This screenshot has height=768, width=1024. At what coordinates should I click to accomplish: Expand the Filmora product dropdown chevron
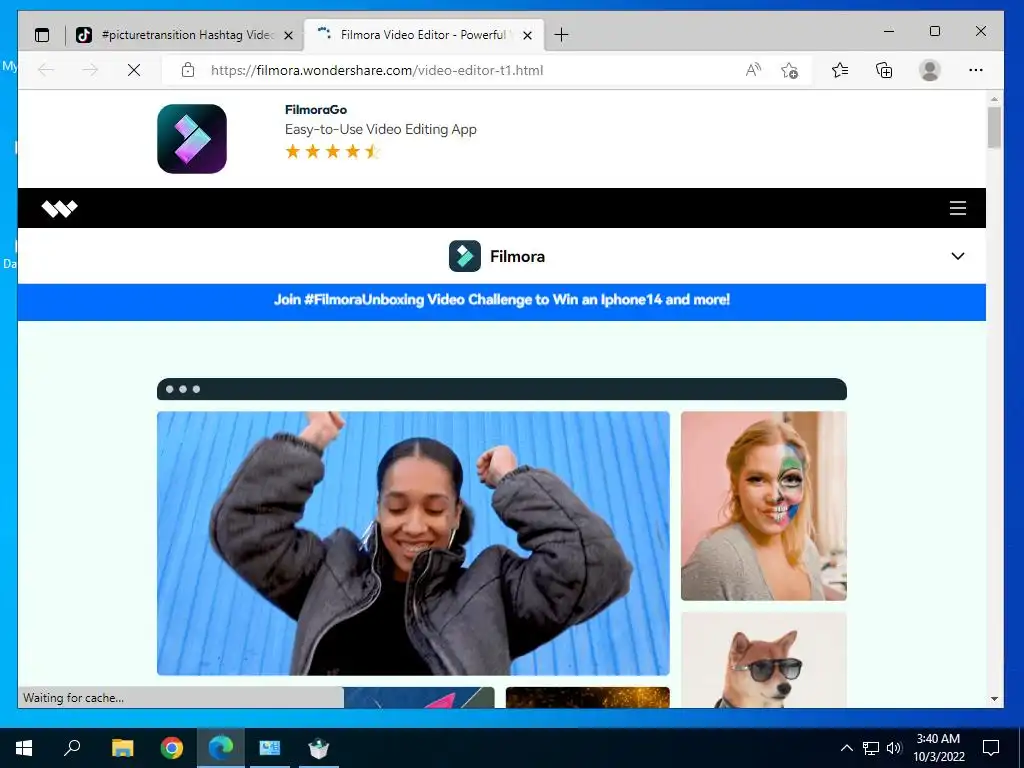(x=957, y=256)
